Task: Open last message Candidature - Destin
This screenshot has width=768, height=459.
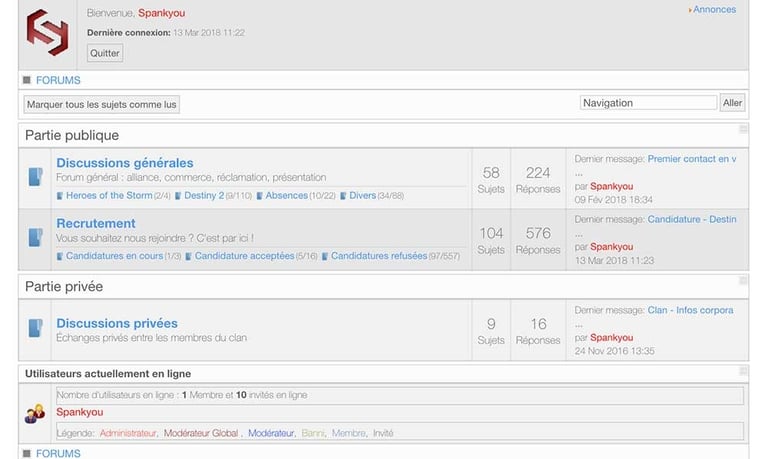Action: tap(692, 219)
